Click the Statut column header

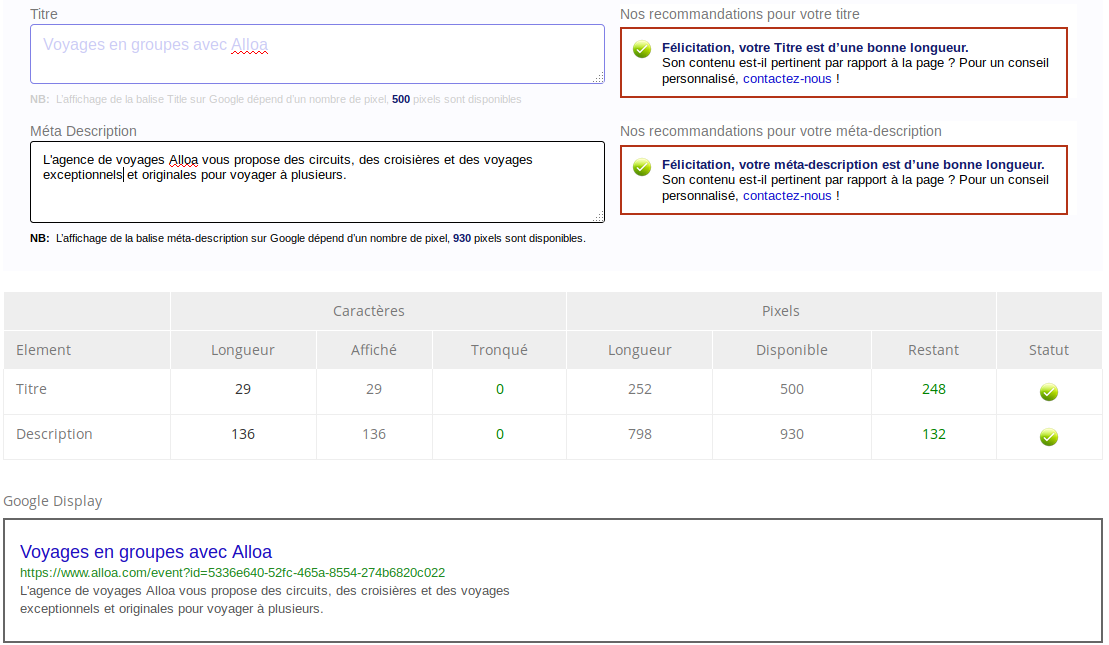click(x=1048, y=350)
